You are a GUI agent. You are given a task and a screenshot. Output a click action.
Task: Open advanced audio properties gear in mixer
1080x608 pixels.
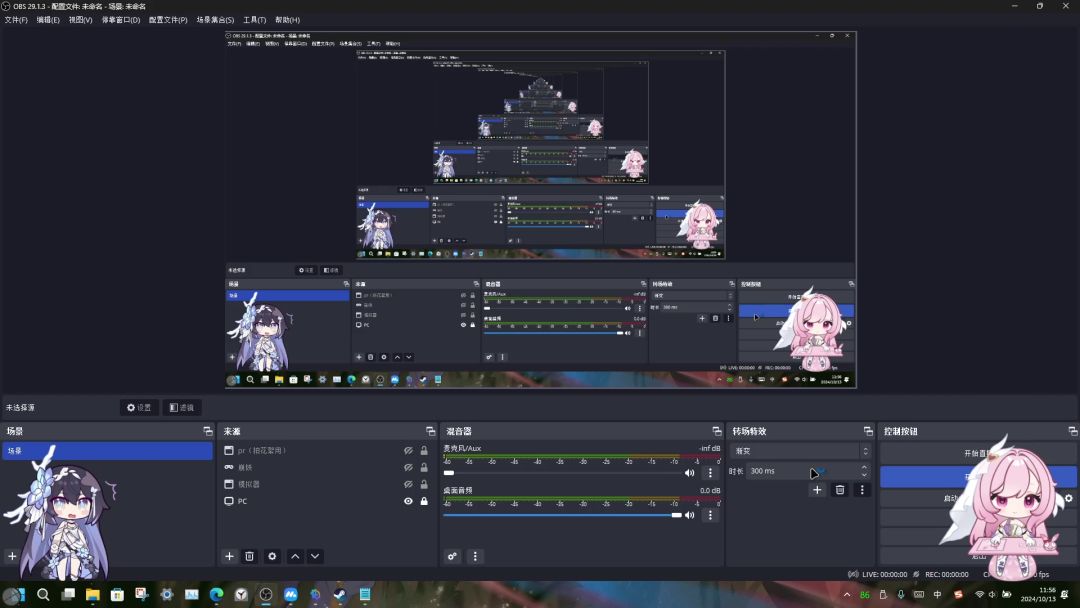pyautogui.click(x=452, y=556)
